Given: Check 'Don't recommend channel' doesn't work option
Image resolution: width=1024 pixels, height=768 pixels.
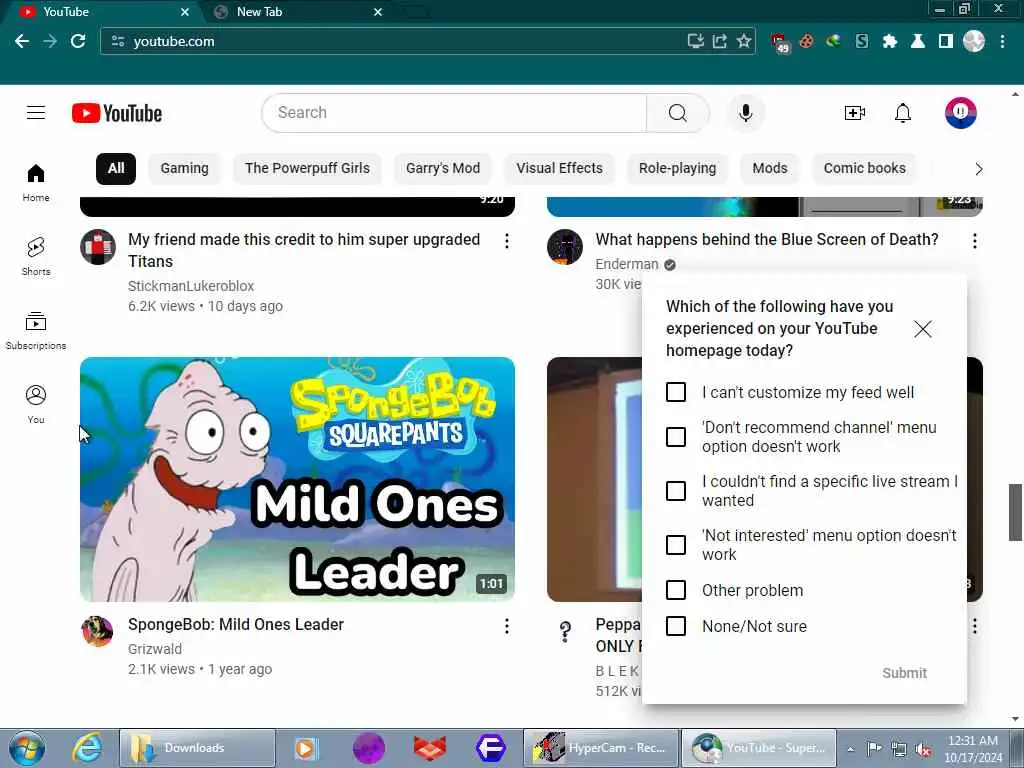Looking at the screenshot, I should [x=676, y=437].
